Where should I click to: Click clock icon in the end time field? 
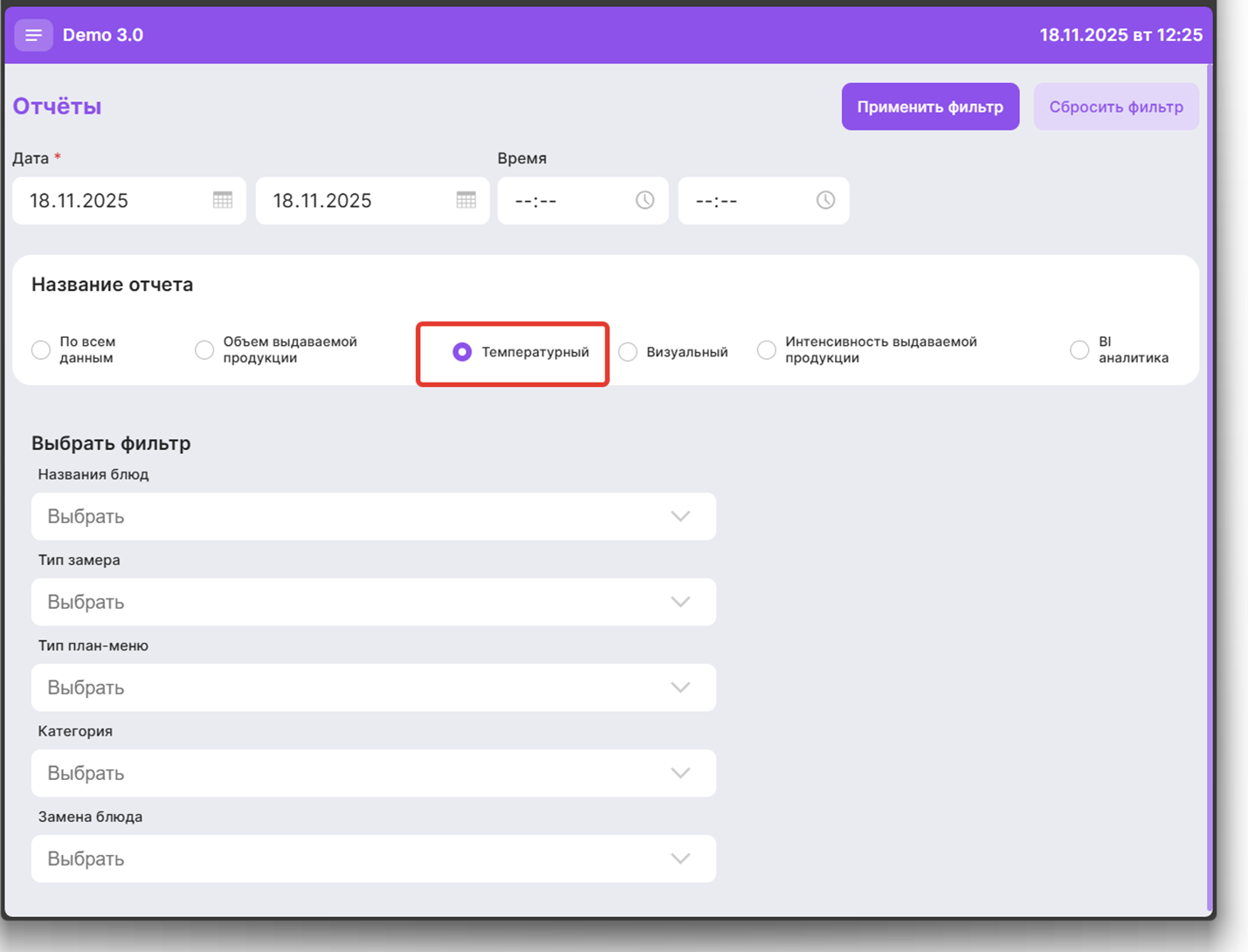tap(825, 200)
